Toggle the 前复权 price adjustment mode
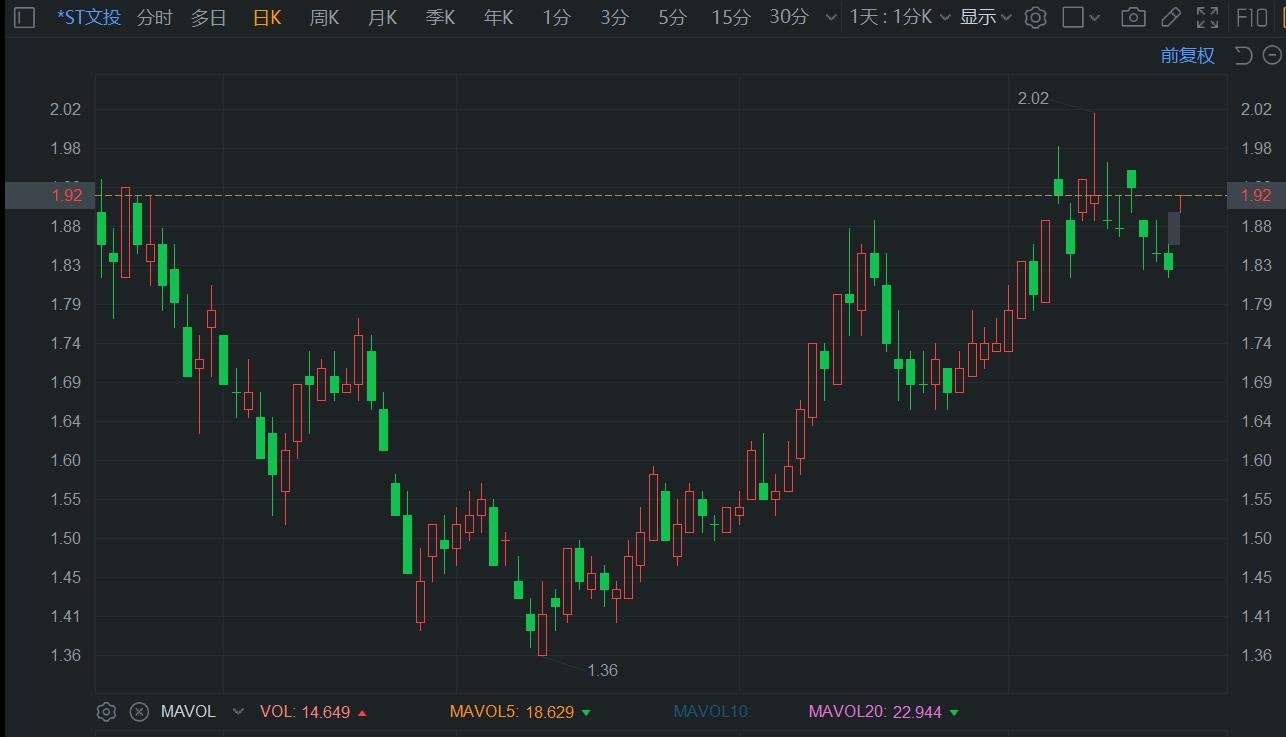Image resolution: width=1286 pixels, height=737 pixels. click(x=1187, y=56)
